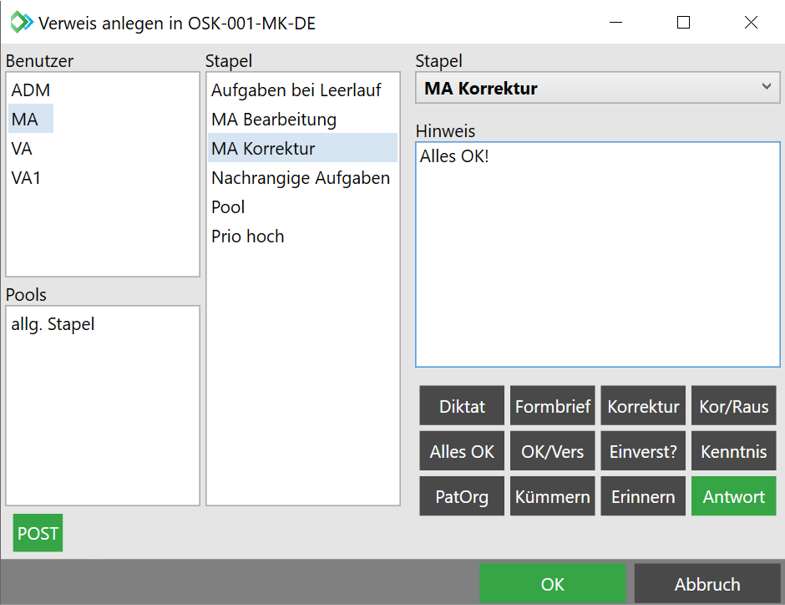Select 'MA Bearbeitung' in Stapel list
Screen dimensions: 785x605
pos(274,119)
